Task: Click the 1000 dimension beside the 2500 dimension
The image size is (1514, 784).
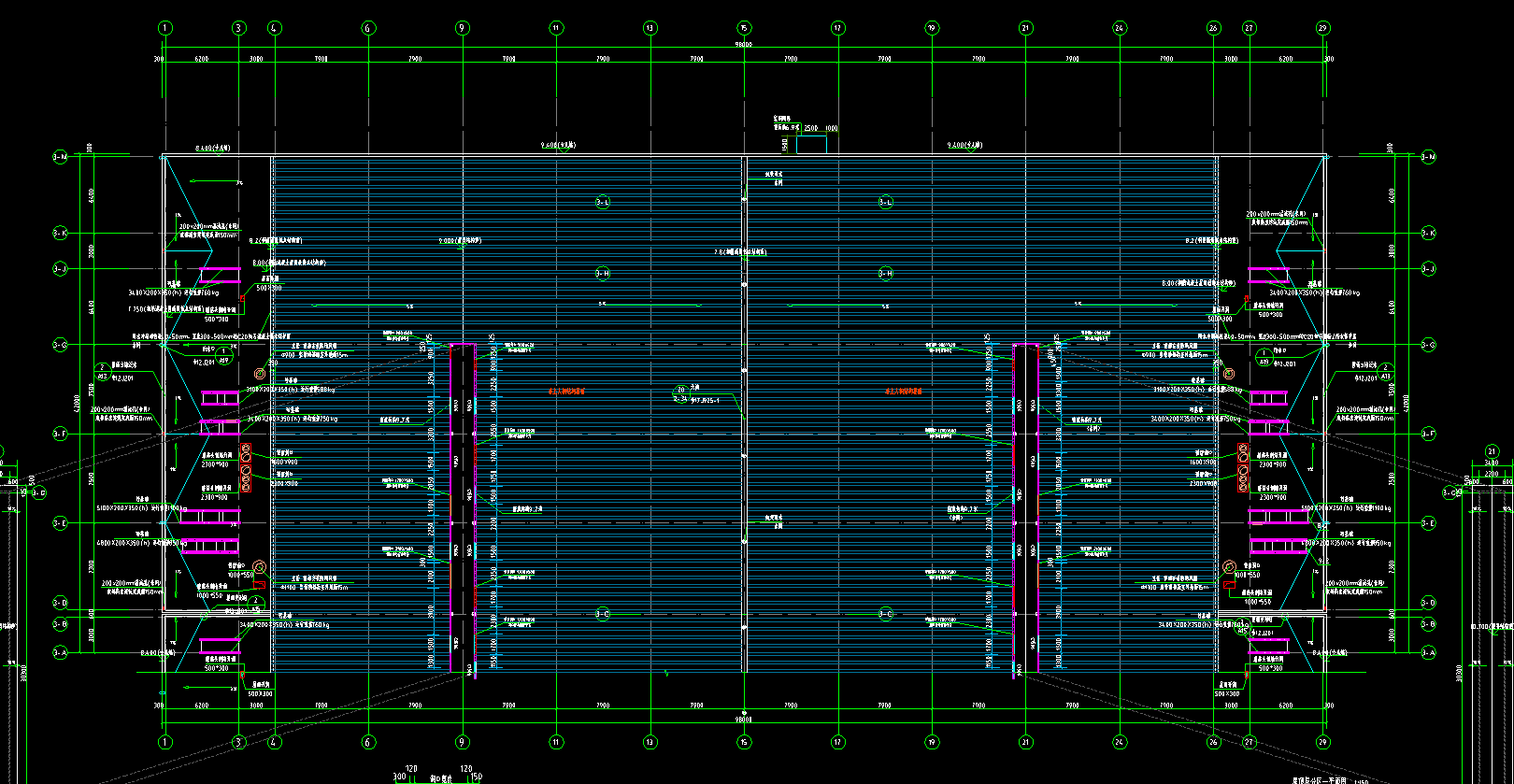Action: click(x=832, y=129)
